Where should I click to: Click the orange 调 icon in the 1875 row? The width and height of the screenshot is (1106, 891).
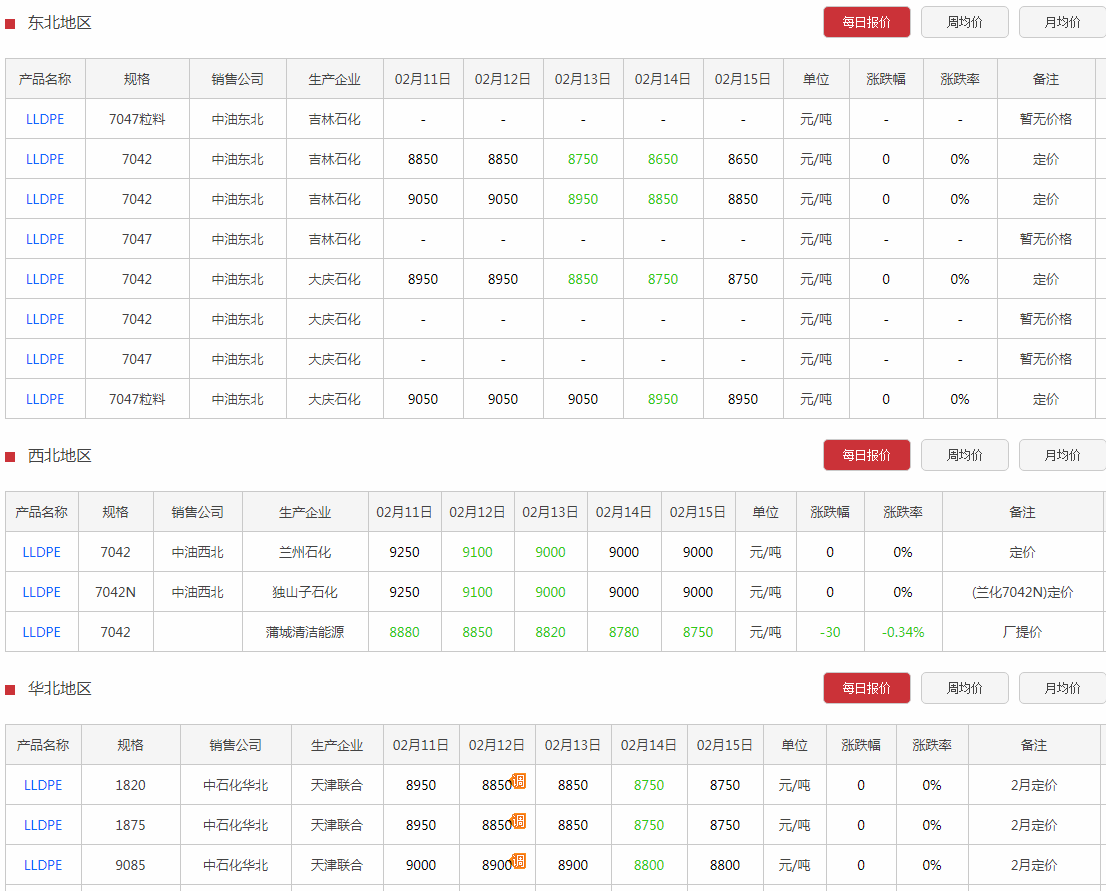tap(519, 821)
